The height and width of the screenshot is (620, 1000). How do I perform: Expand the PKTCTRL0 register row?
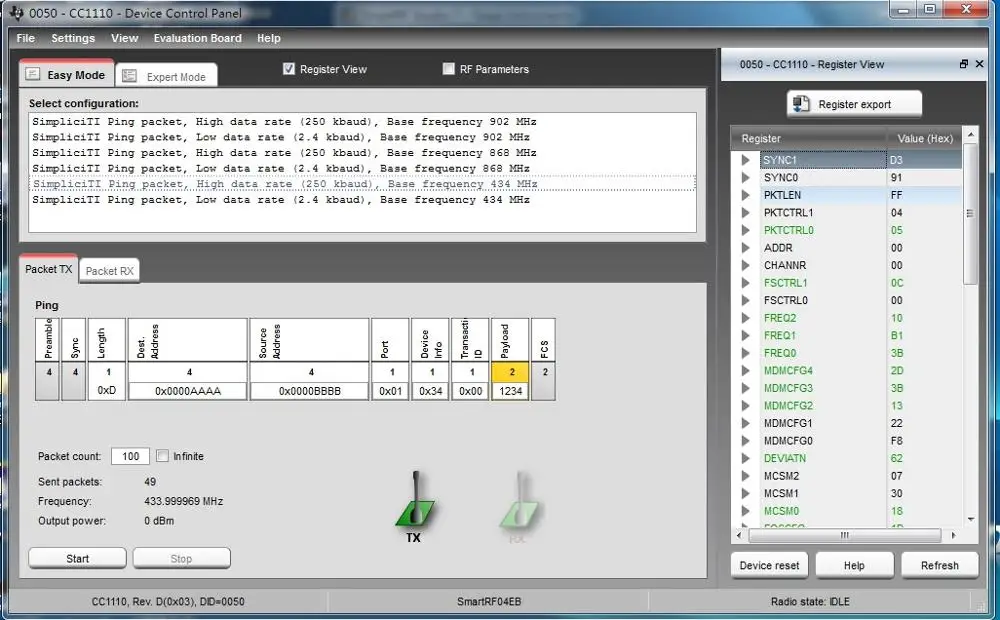click(746, 230)
